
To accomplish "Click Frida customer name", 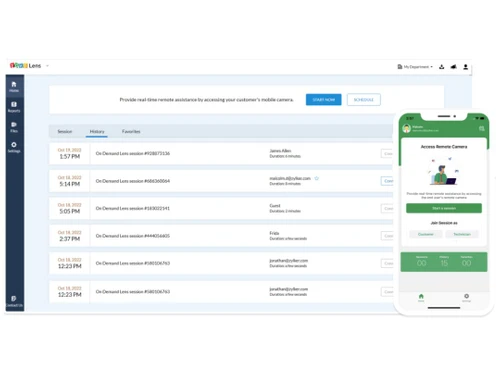I will (x=274, y=233).
